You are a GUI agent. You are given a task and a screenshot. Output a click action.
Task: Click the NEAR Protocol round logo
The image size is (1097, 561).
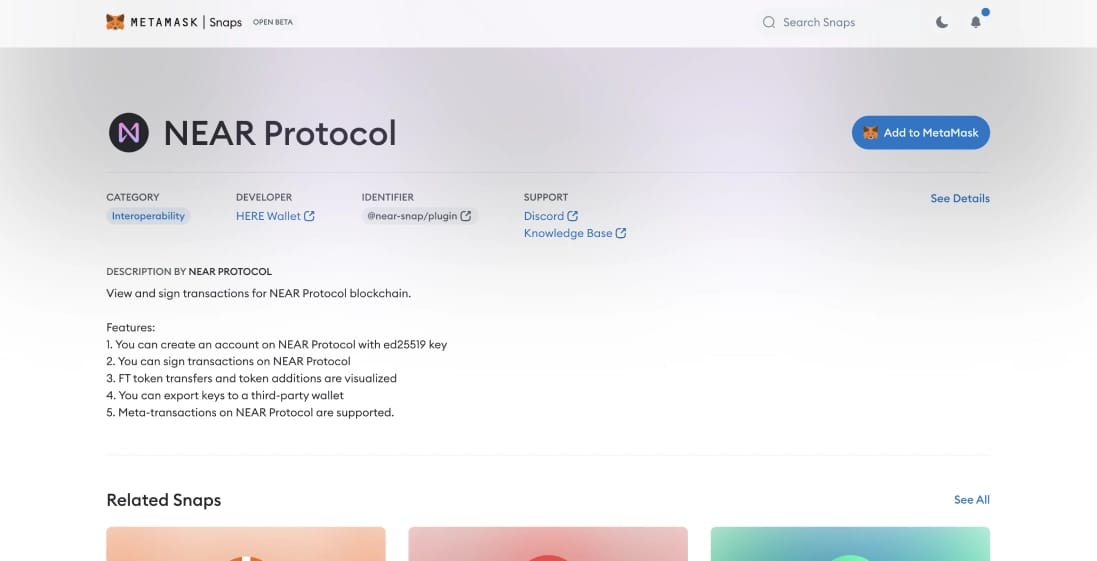pos(129,132)
